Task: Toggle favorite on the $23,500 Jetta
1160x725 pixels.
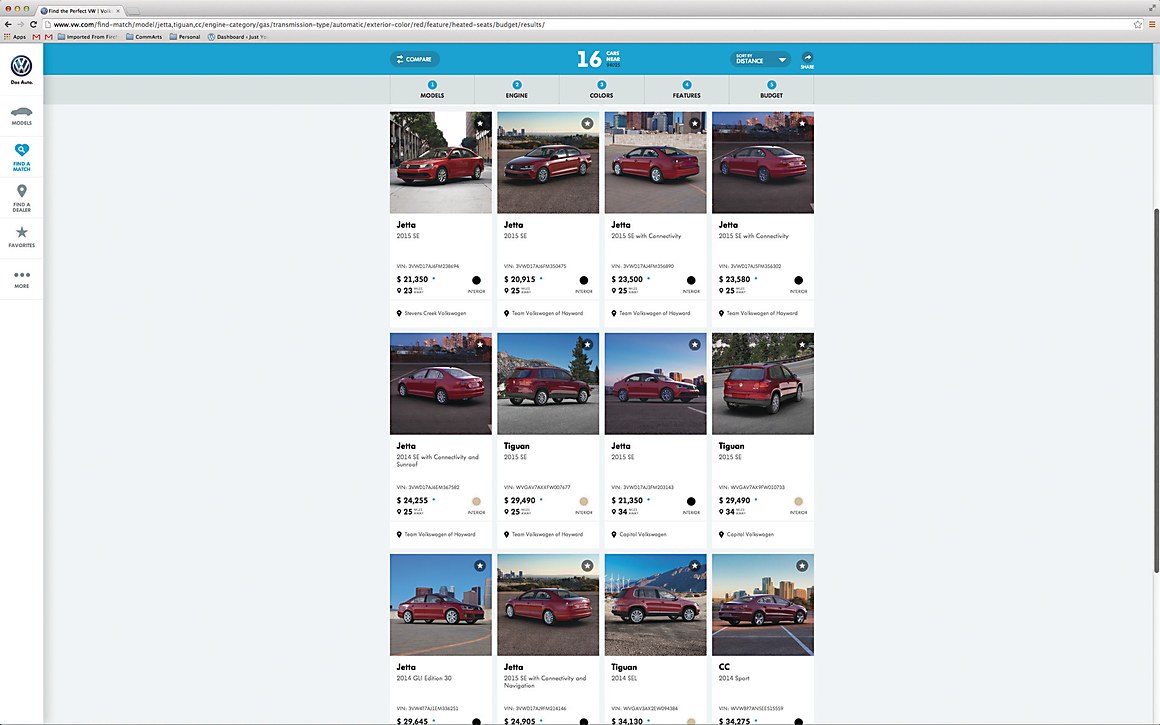Action: (x=695, y=124)
